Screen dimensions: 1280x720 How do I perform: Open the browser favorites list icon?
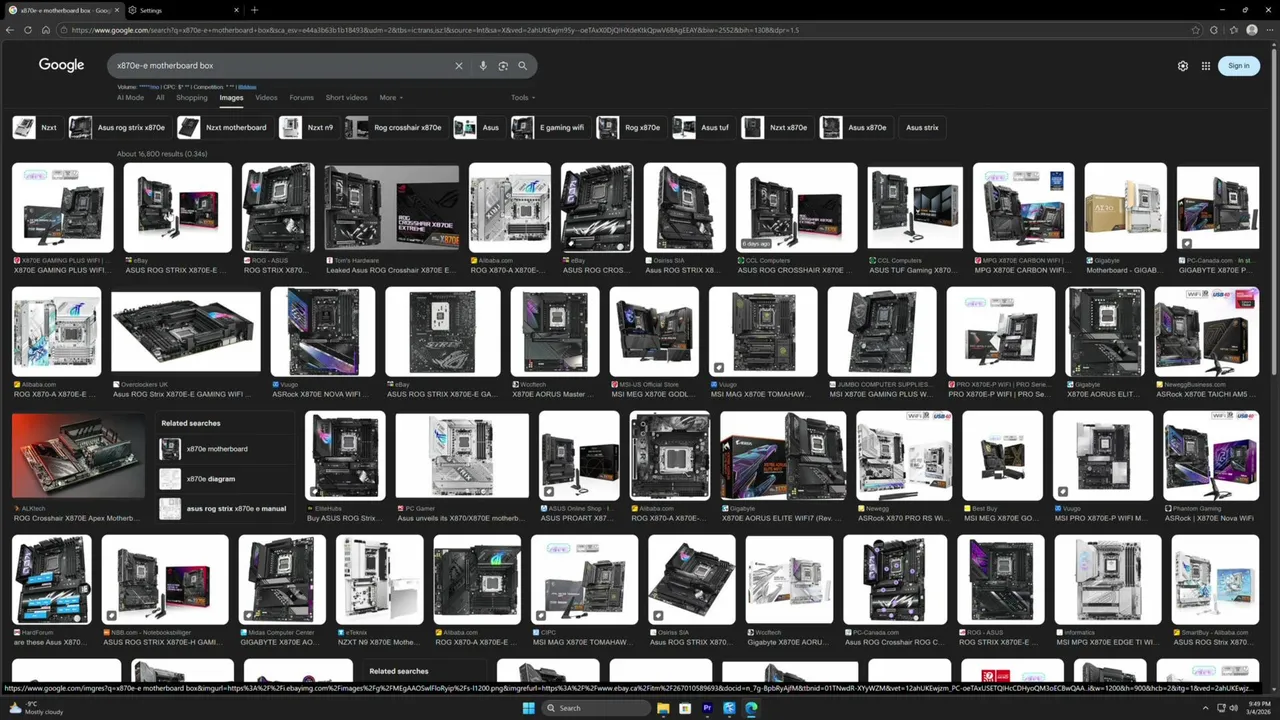[1233, 30]
